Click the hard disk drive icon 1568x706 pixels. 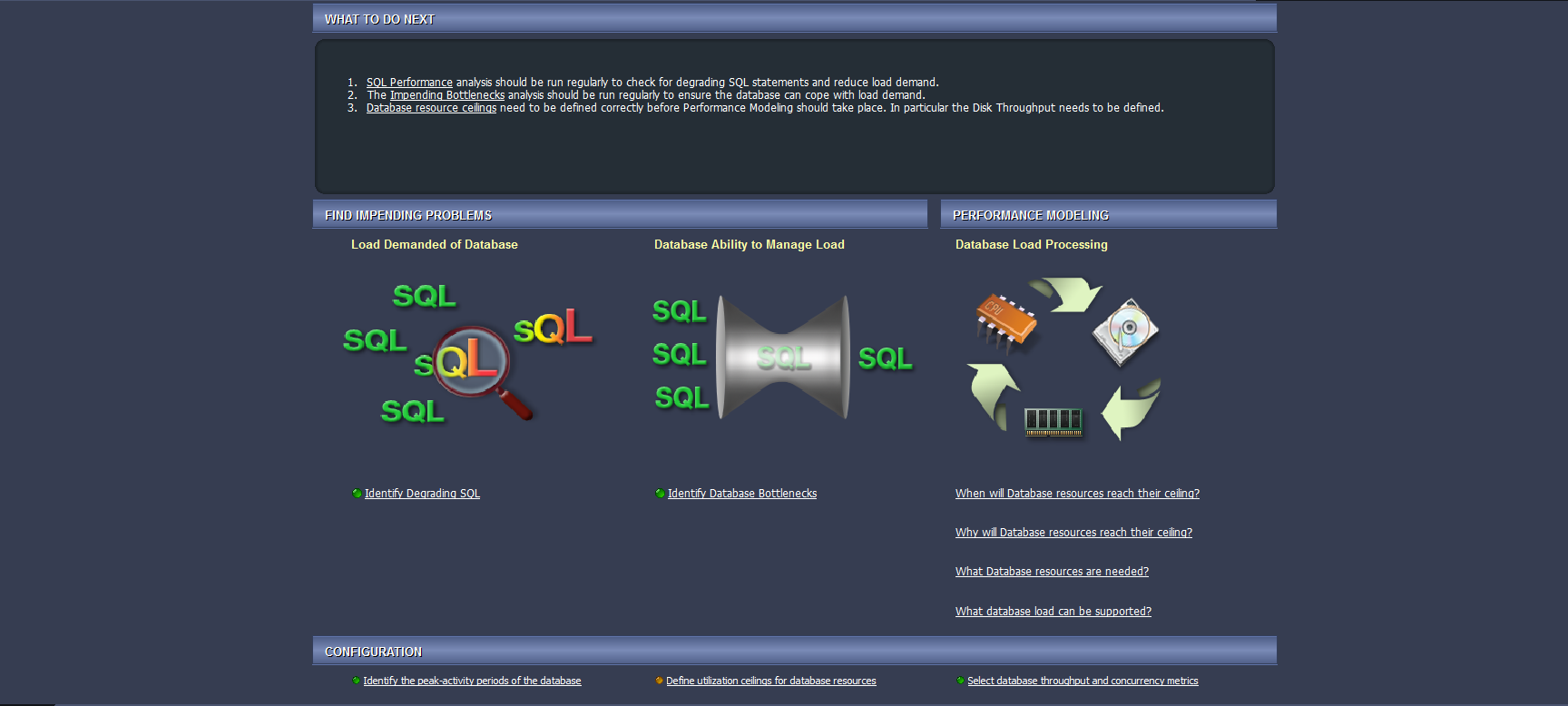1126,332
